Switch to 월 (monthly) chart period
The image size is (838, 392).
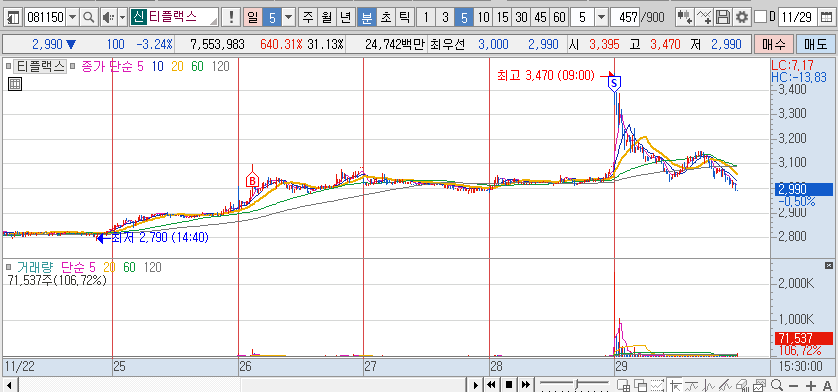tap(327, 18)
